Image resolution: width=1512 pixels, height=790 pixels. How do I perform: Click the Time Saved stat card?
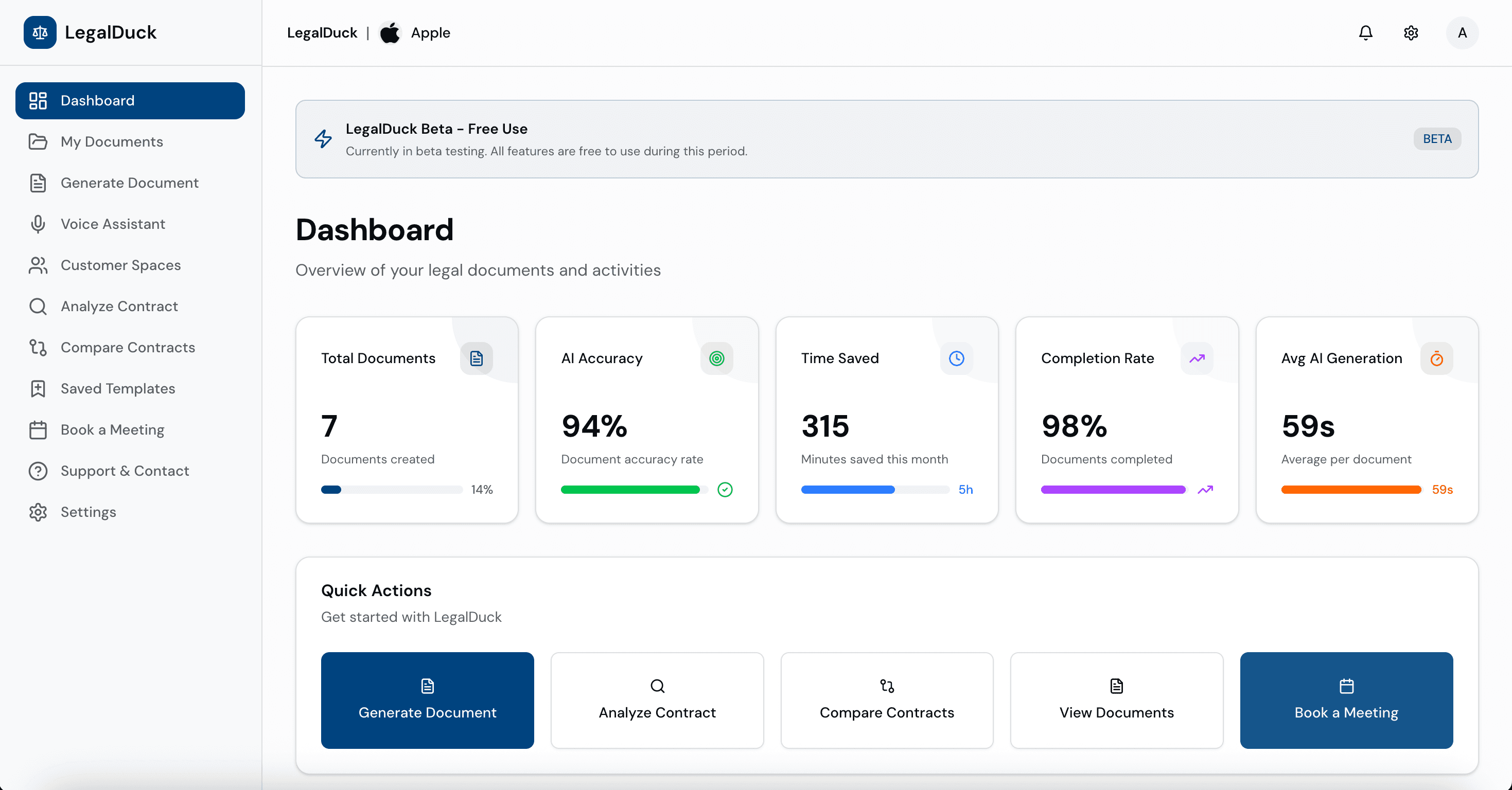(886, 420)
